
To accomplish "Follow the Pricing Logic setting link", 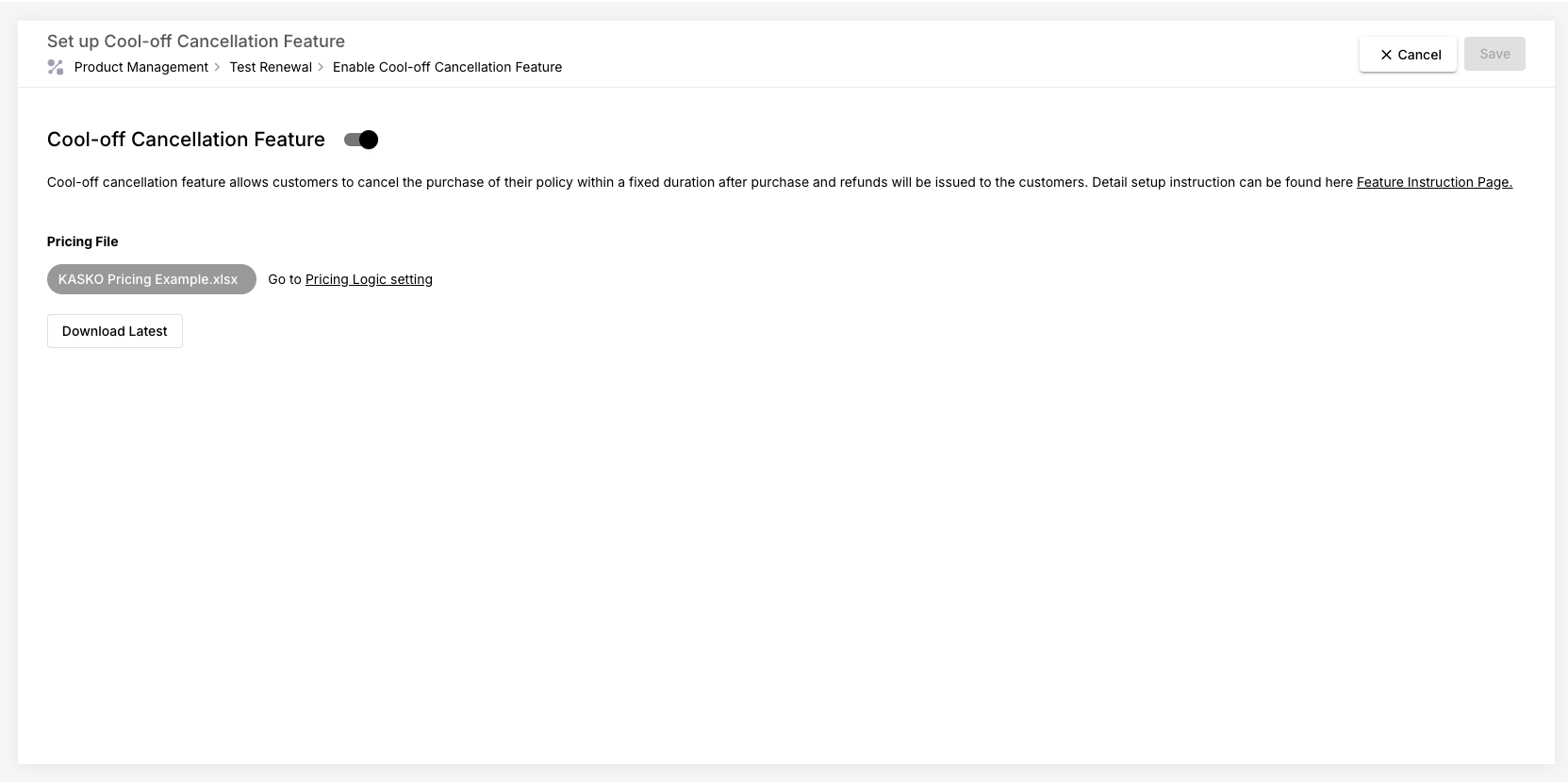I will 369,279.
